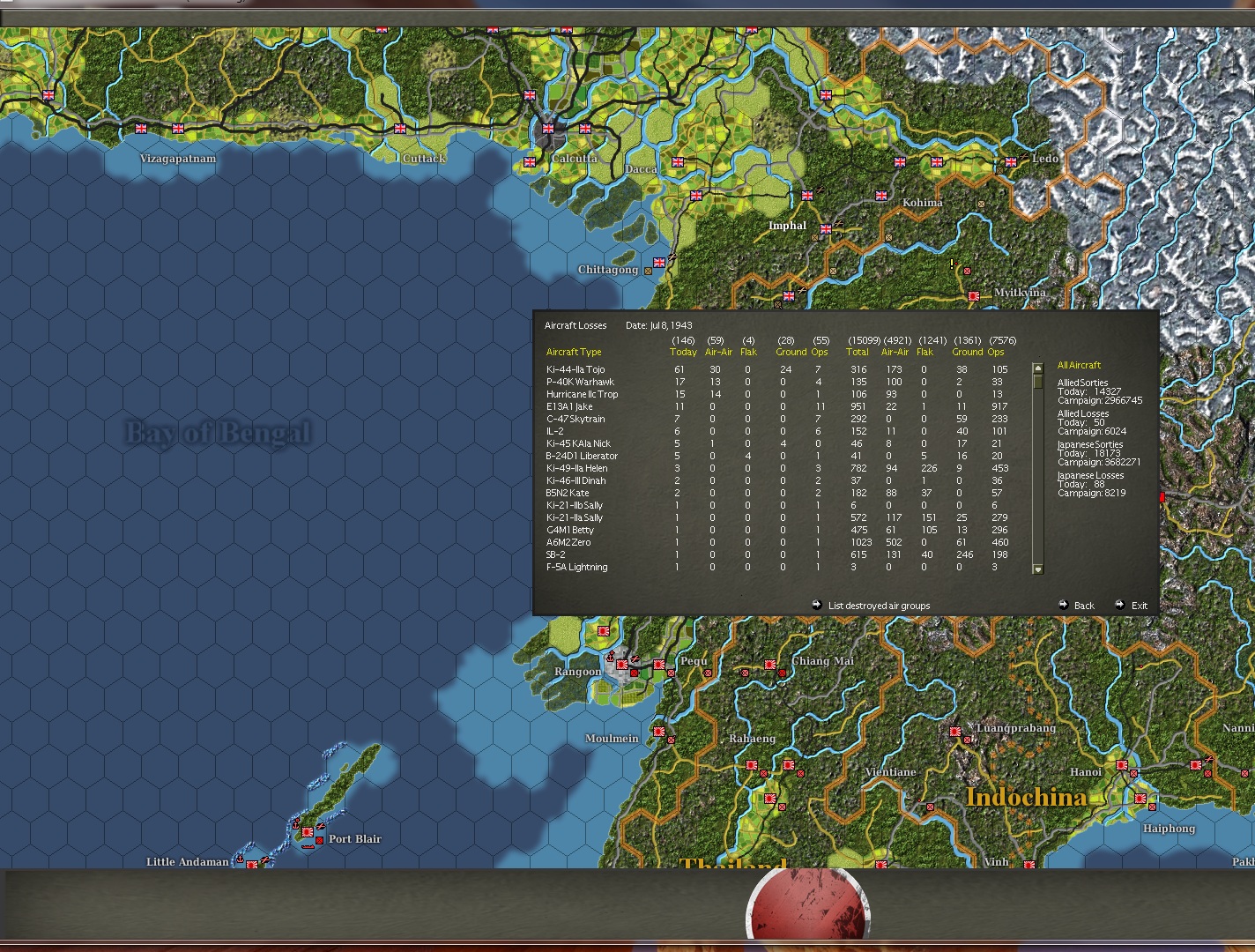Click the Indochina region label
Image resolution: width=1255 pixels, height=952 pixels.
pos(1027,797)
